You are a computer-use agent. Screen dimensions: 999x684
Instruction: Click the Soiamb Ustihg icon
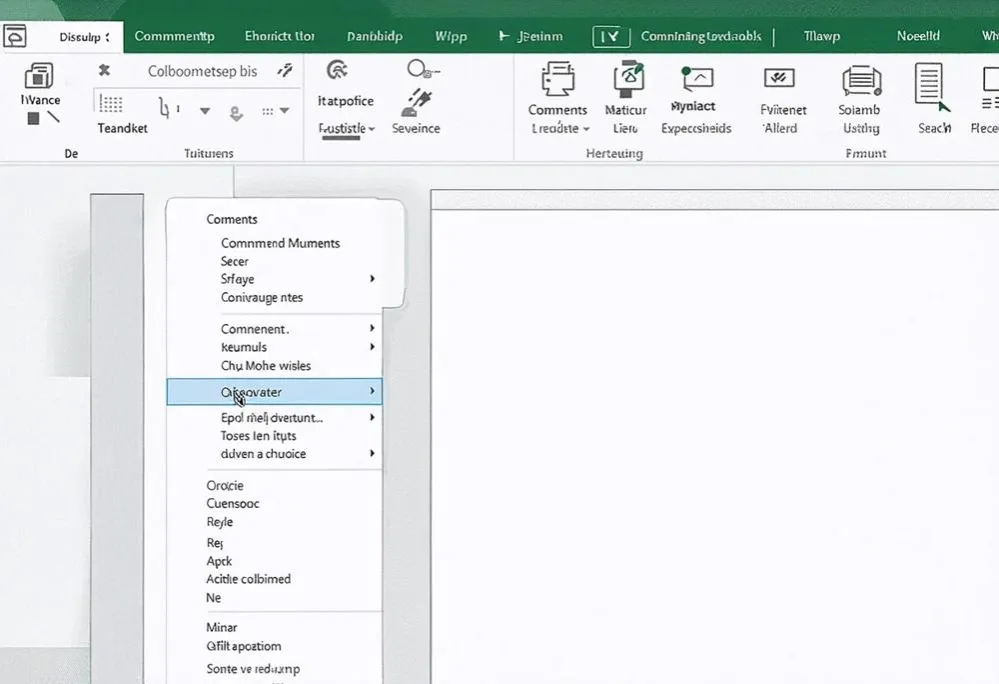pos(860,80)
